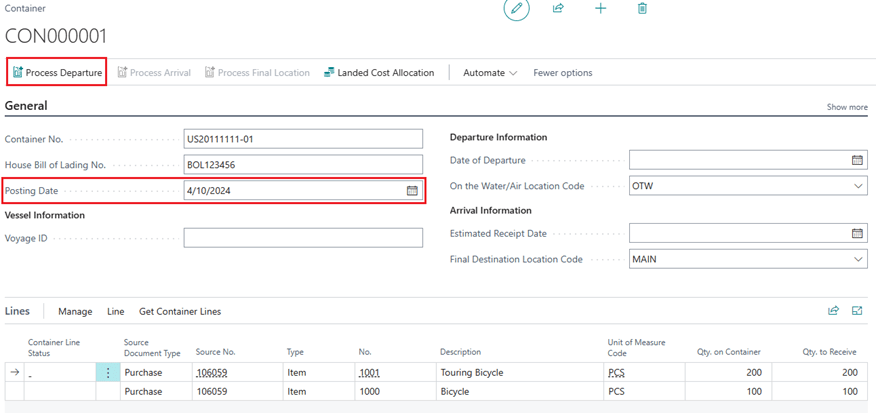
Task: Open the three-dot menu for the Touring Bicycle row
Action: (108, 373)
